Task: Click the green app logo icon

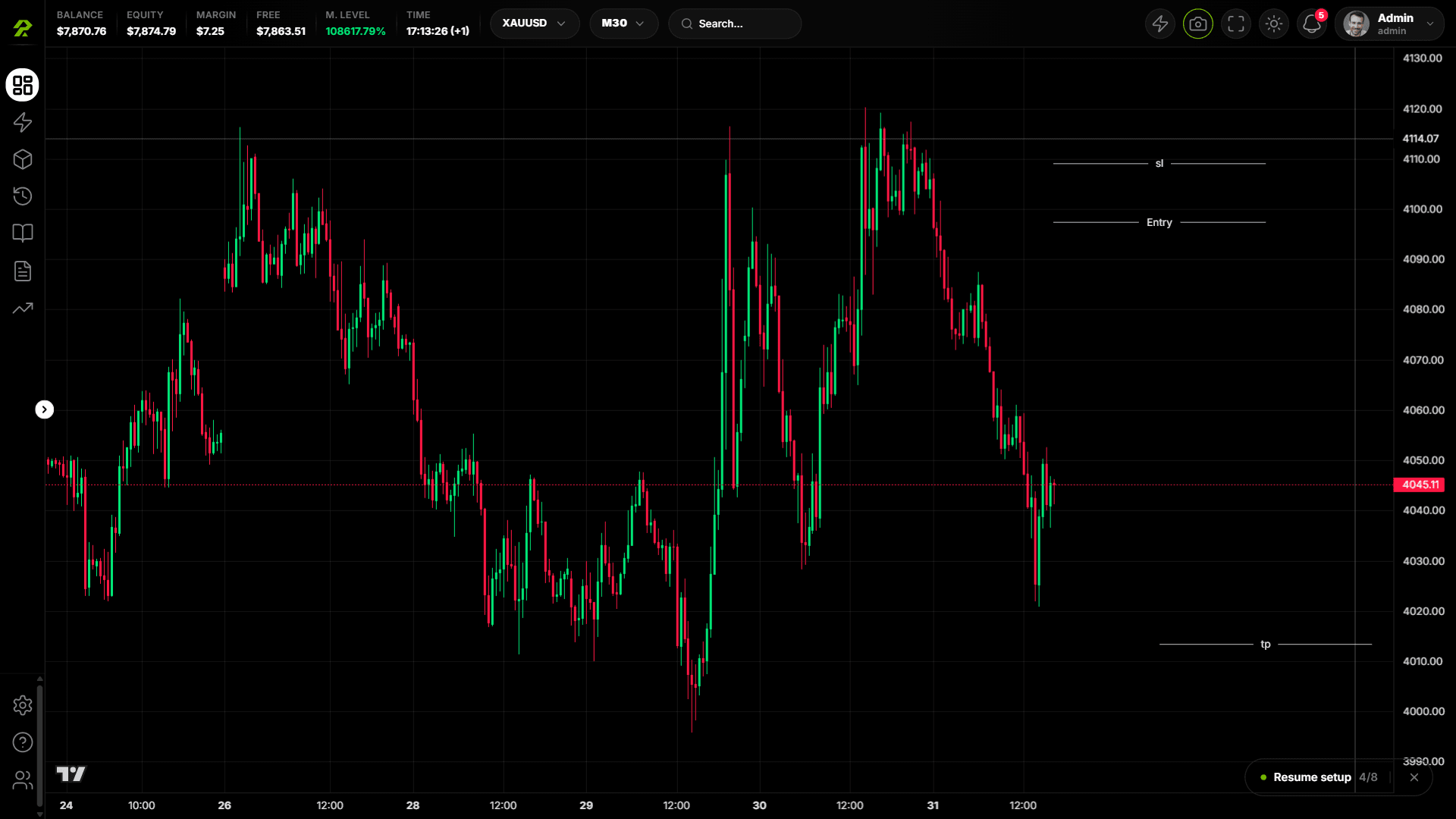Action: tap(23, 28)
